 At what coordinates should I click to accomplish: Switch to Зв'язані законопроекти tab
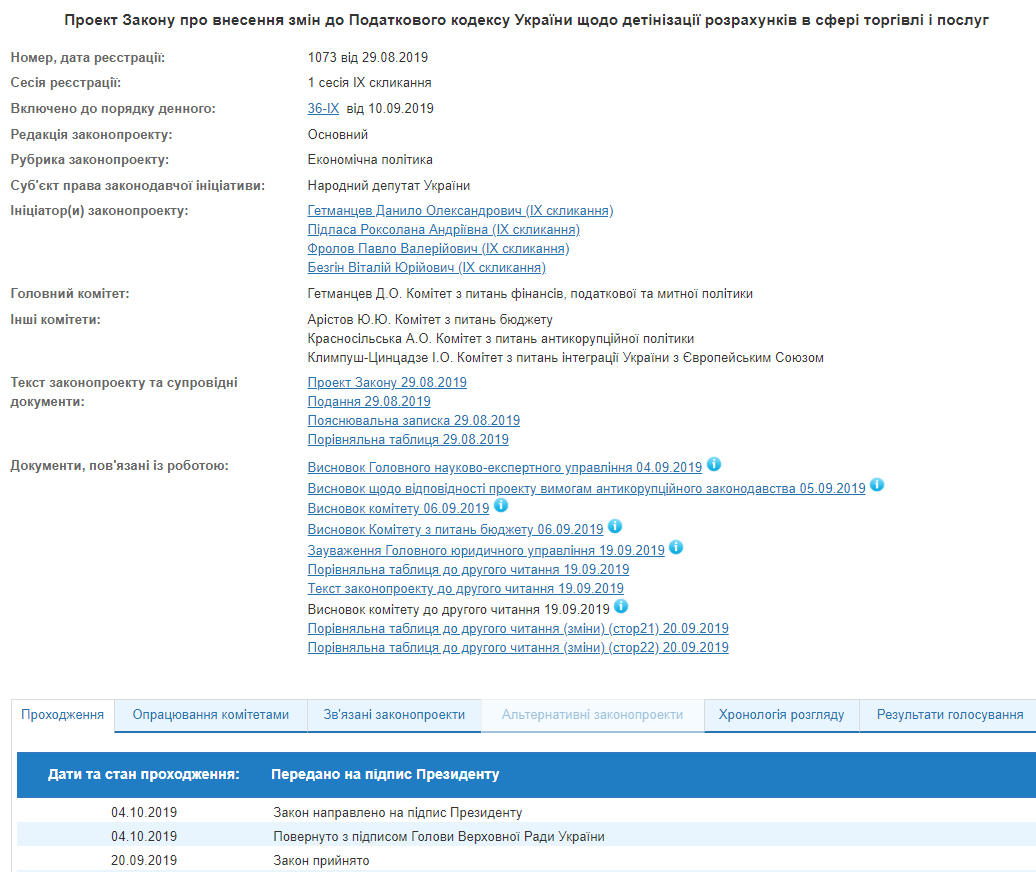tap(394, 715)
